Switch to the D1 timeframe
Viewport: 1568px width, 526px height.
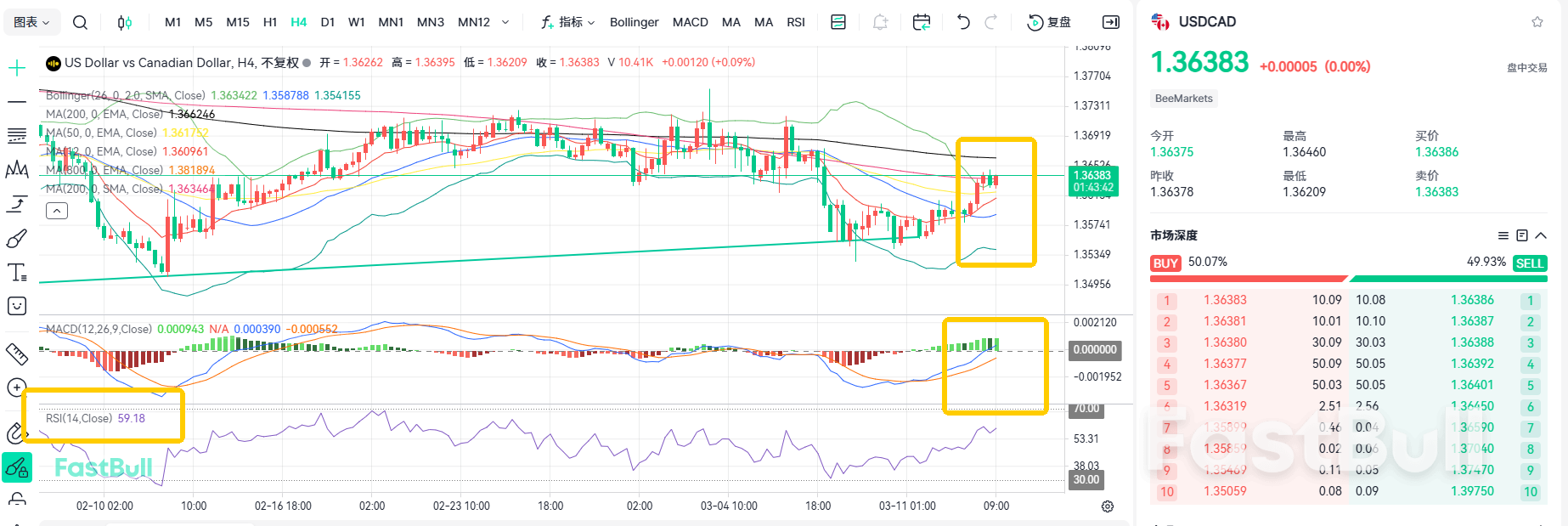pos(328,22)
